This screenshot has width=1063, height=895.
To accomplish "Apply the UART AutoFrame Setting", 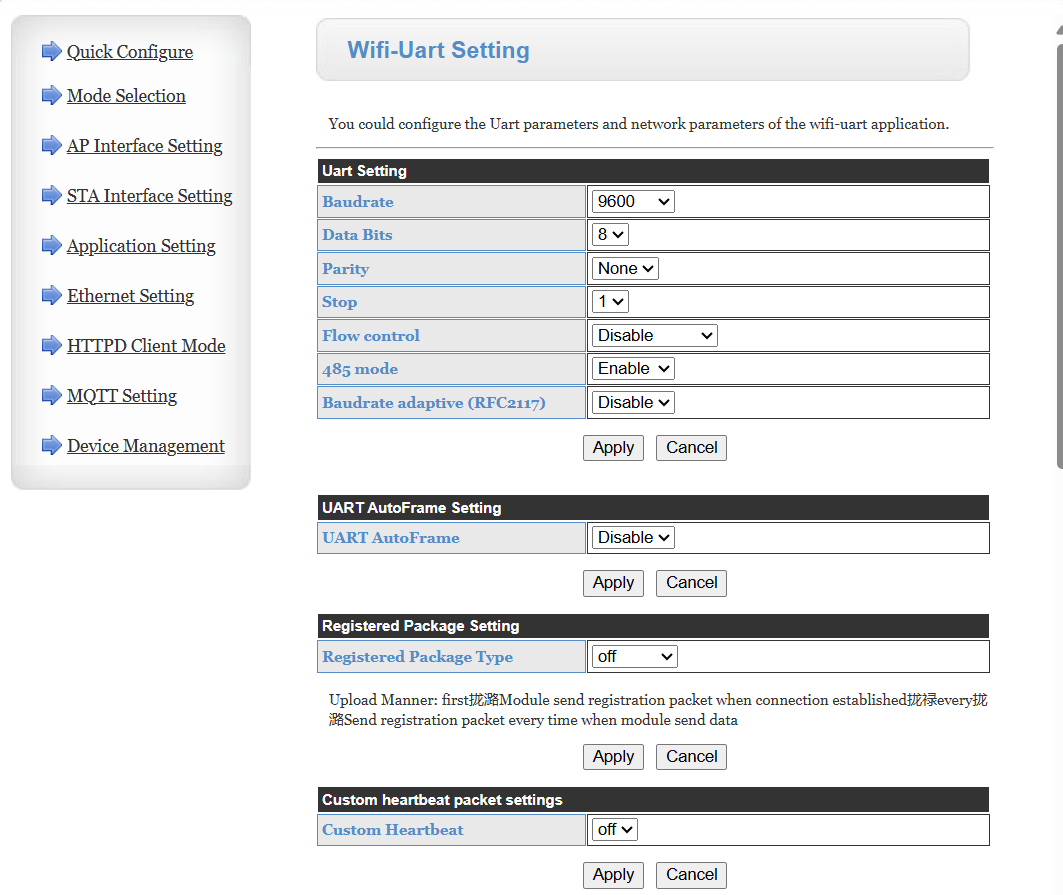I will [x=613, y=583].
